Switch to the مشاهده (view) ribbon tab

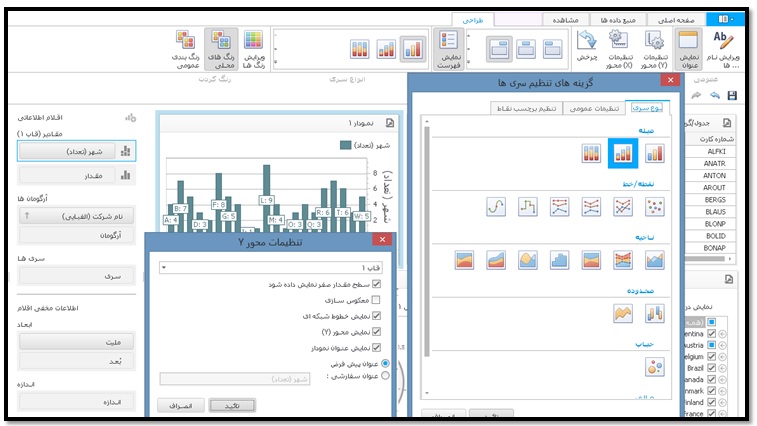pos(565,20)
